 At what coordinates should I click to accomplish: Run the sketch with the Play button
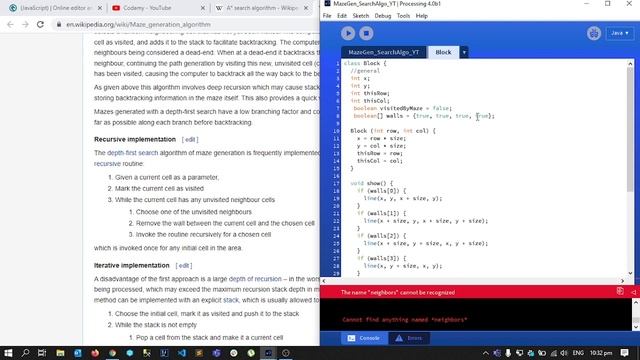348,33
